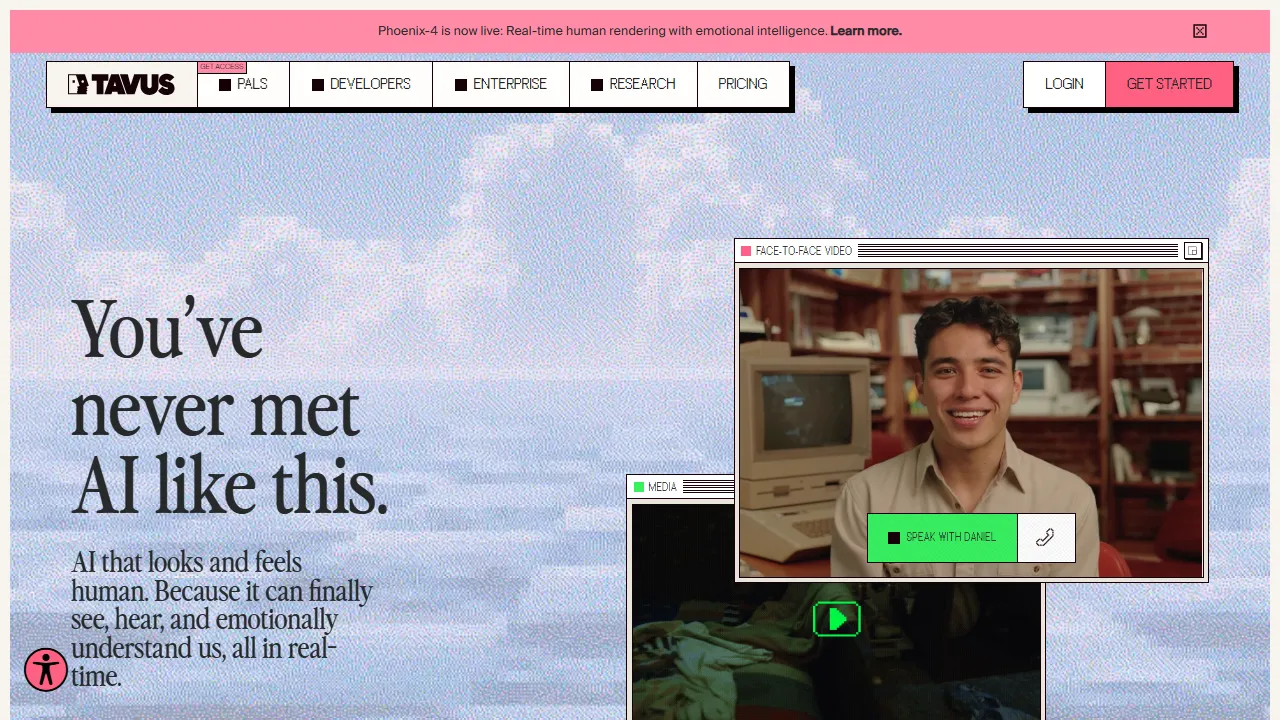Click the Tavus logo

click(x=121, y=84)
